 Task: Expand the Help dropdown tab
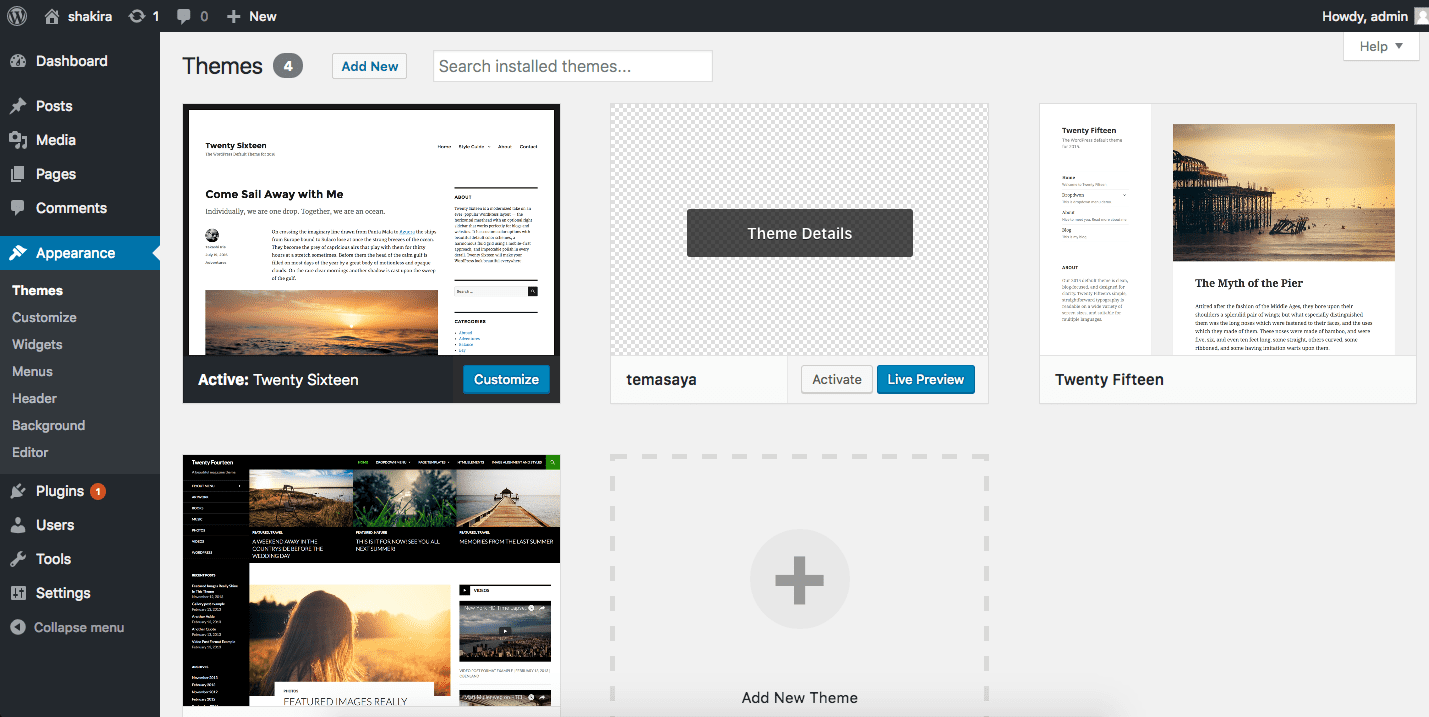[x=1381, y=46]
